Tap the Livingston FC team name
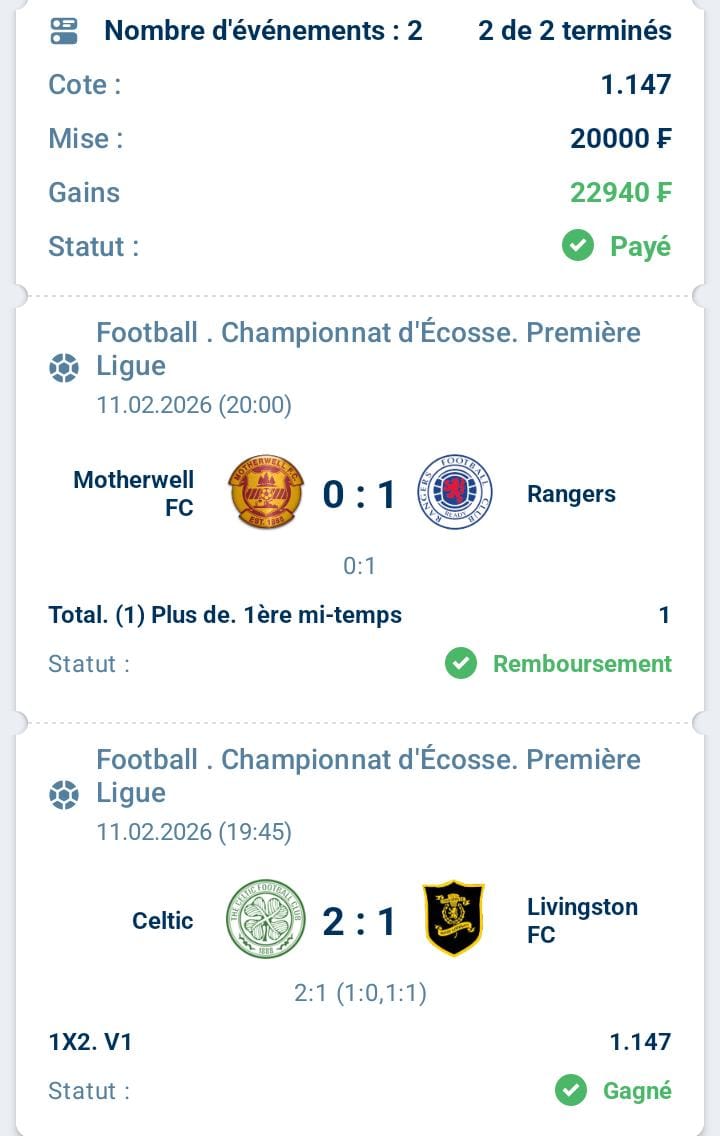This screenshot has height=1136, width=720. [x=582, y=920]
